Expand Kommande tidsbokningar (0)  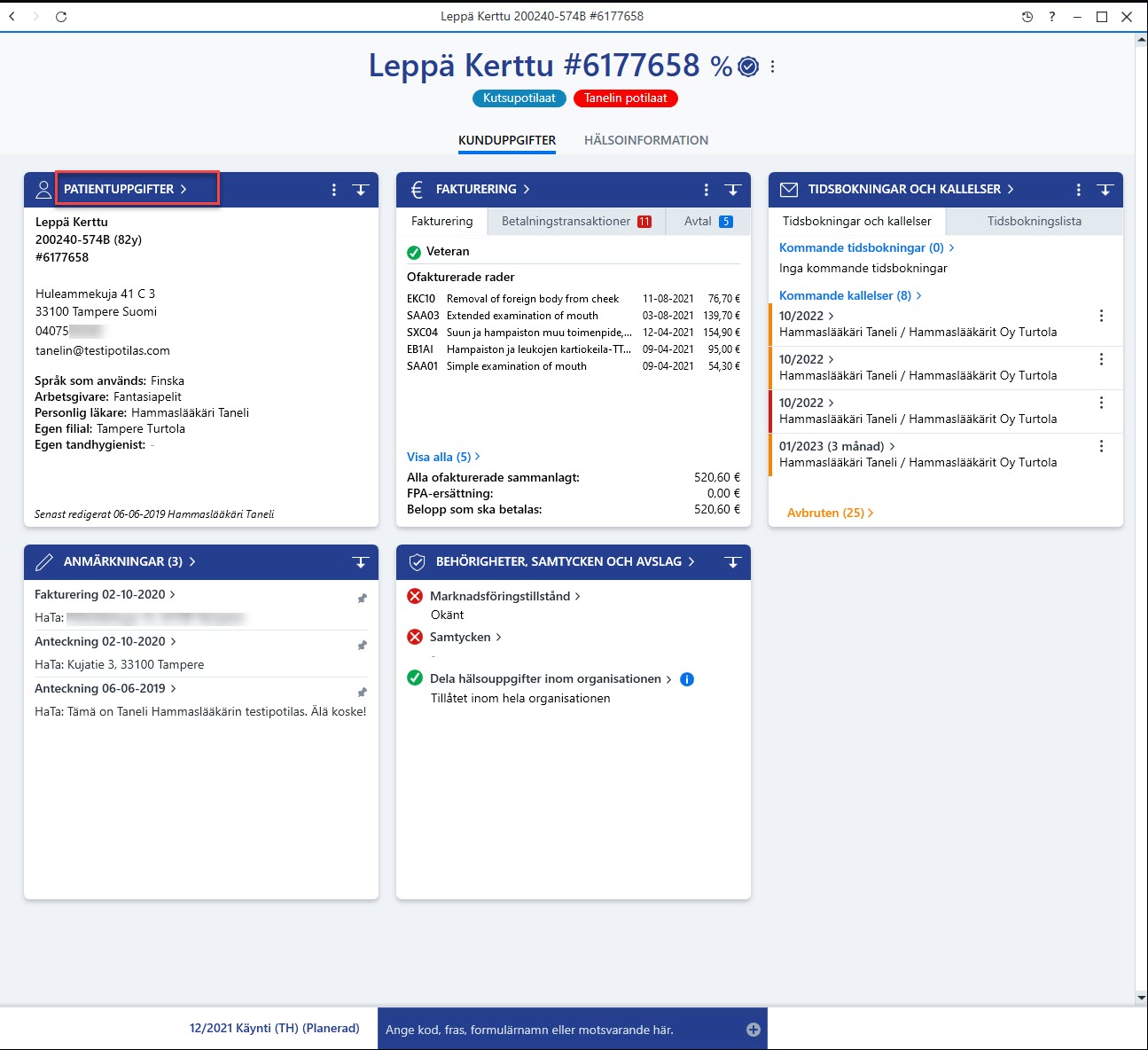point(866,247)
